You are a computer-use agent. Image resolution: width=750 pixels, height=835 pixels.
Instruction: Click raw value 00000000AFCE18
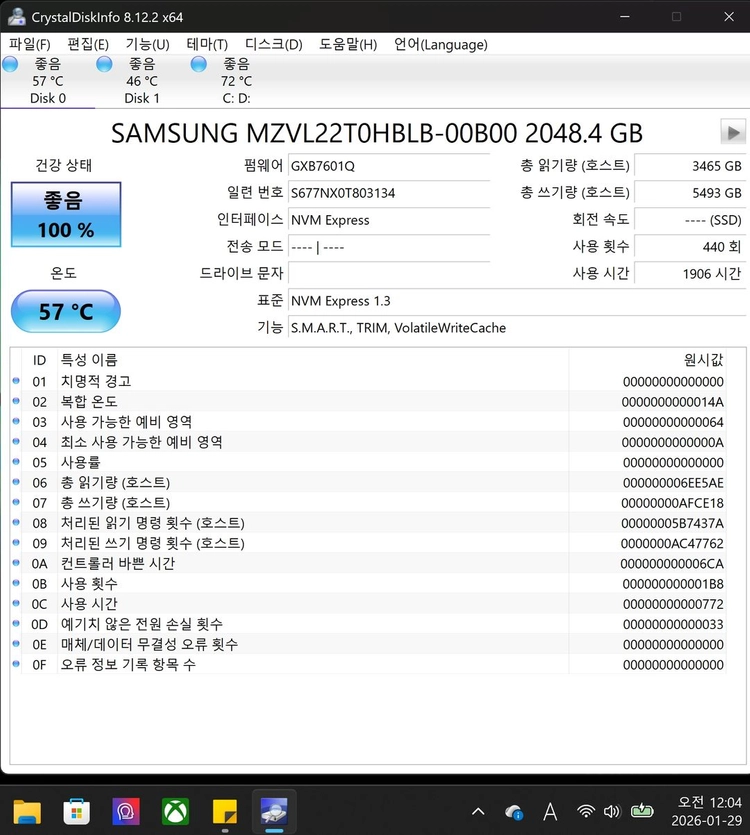tap(672, 503)
